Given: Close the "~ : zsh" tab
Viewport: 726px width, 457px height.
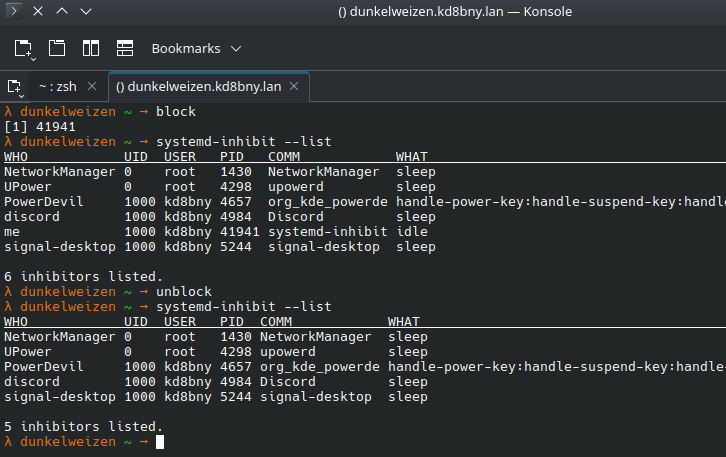Looking at the screenshot, I should 93,87.
